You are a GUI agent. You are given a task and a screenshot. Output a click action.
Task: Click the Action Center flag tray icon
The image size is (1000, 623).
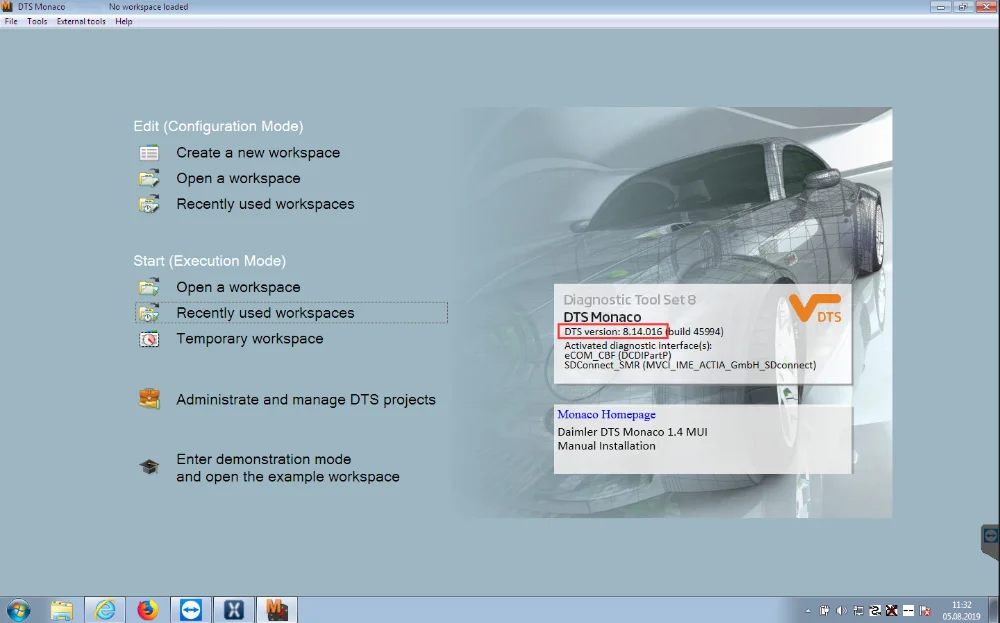point(925,611)
